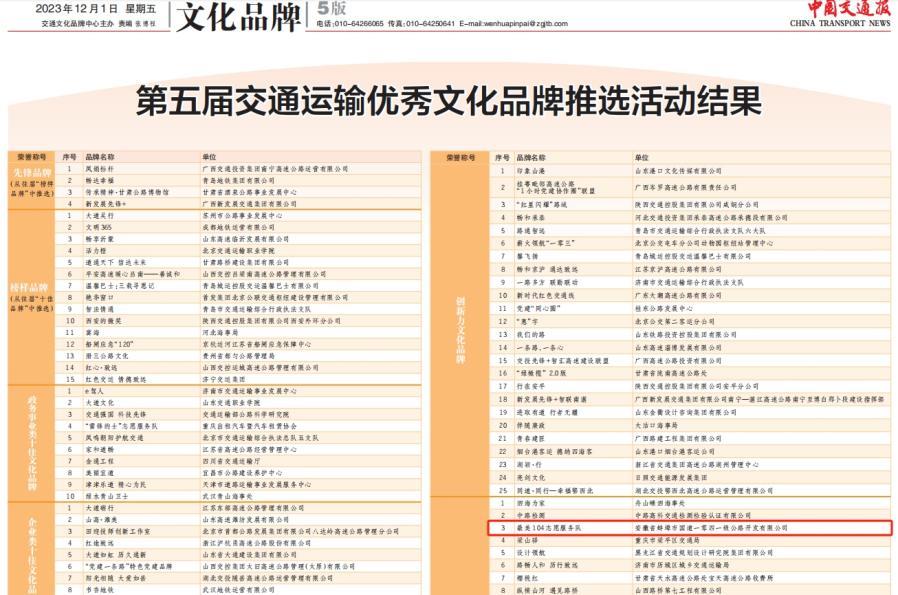Select the vertical 创新力文化品牌 label
Viewport: 898px width, 595px height.
[460, 330]
